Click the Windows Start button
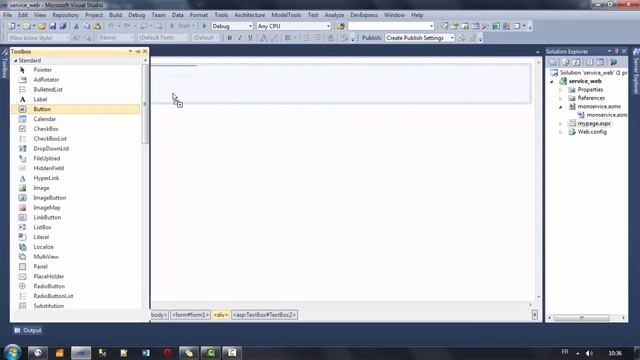This screenshot has width=640, height=360. 13,352
